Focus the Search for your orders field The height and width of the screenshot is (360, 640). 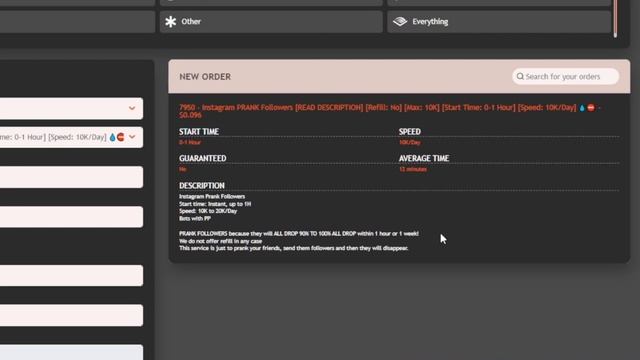(x=565, y=76)
